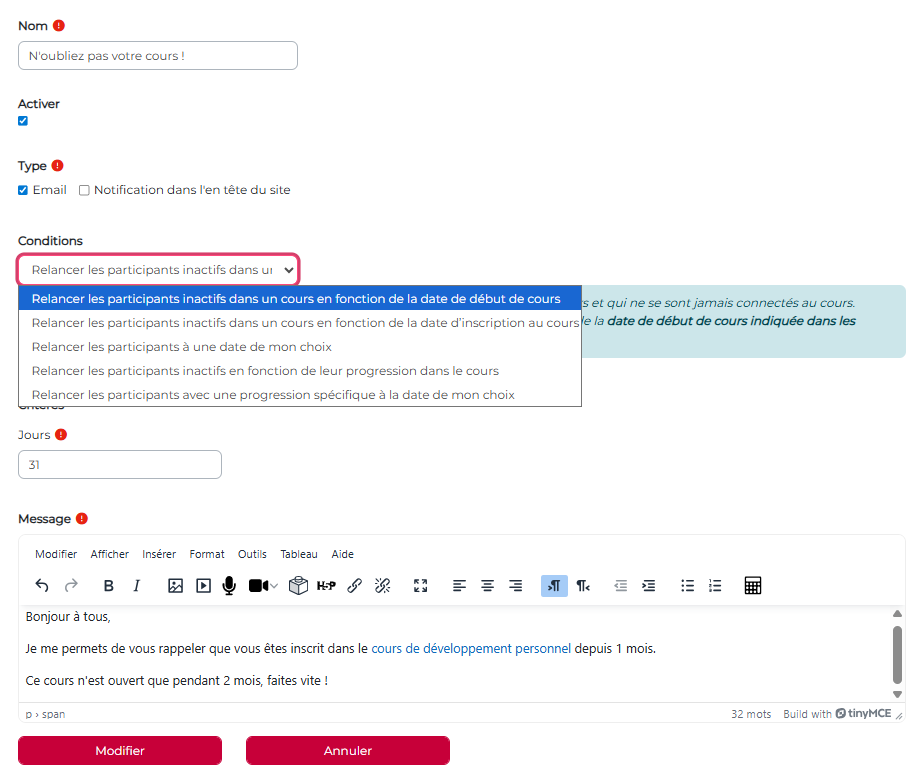Click the Jours input field
The height and width of the screenshot is (774, 916).
(x=120, y=465)
